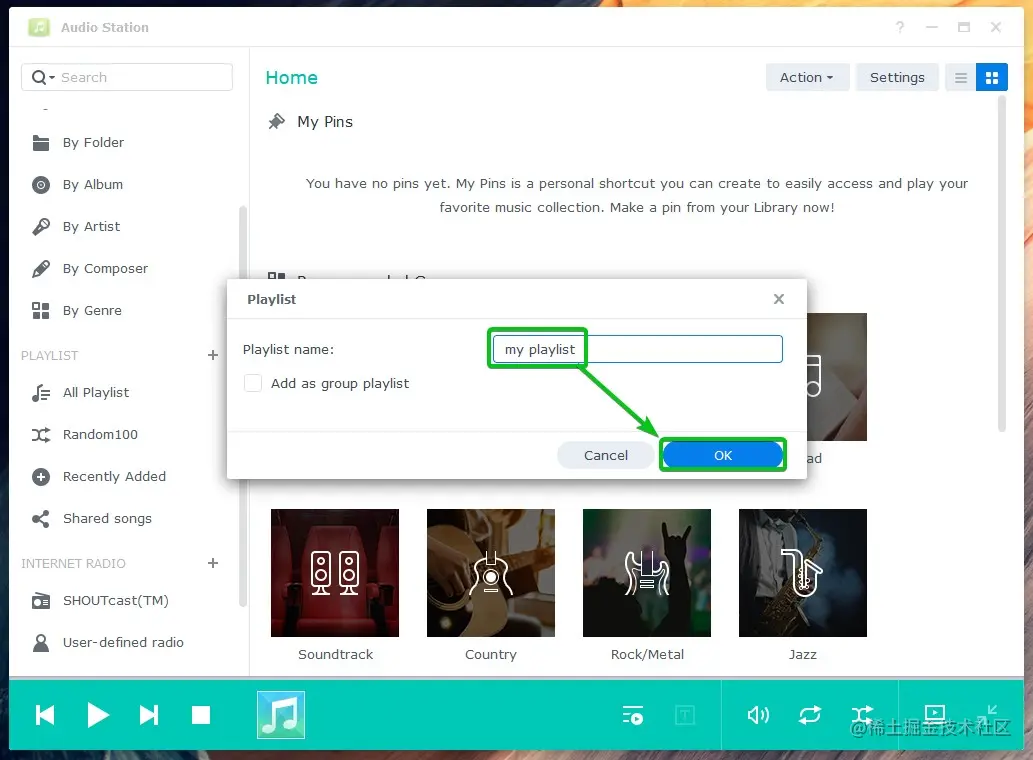Image resolution: width=1033 pixels, height=760 pixels.
Task: Cancel the Playlist dialog
Action: (605, 455)
